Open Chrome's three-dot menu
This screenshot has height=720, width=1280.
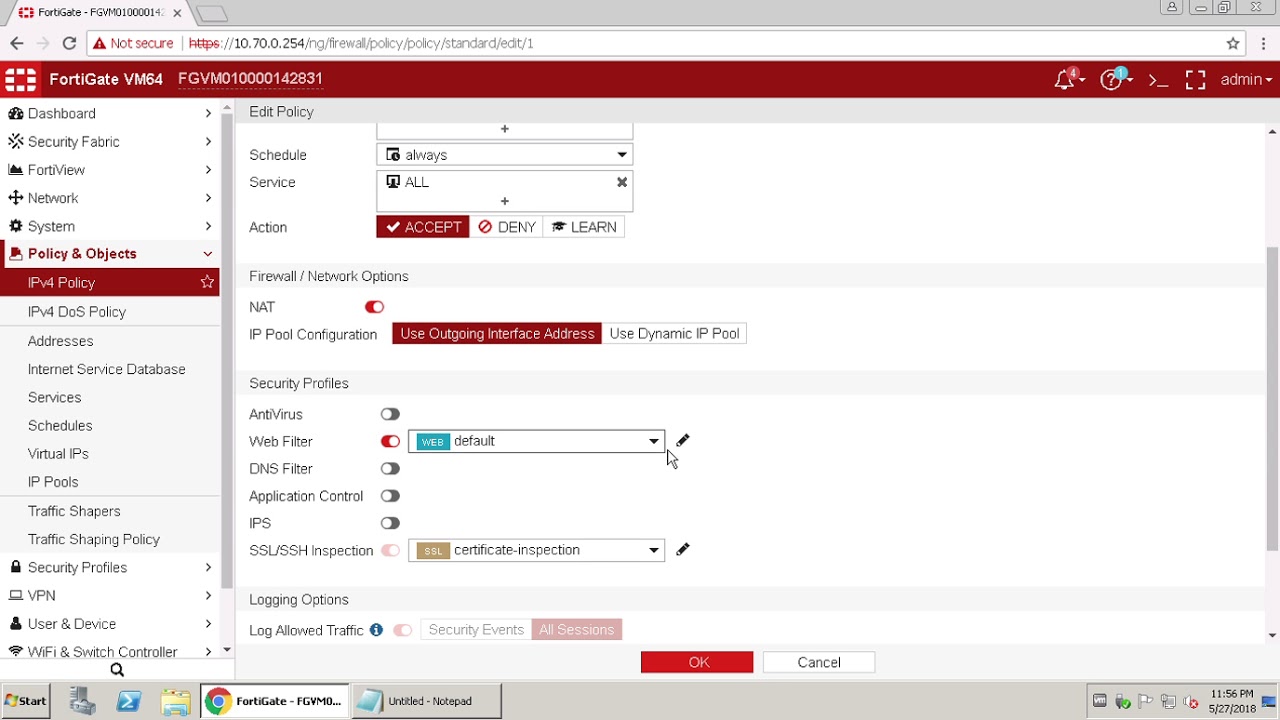coord(1264,43)
